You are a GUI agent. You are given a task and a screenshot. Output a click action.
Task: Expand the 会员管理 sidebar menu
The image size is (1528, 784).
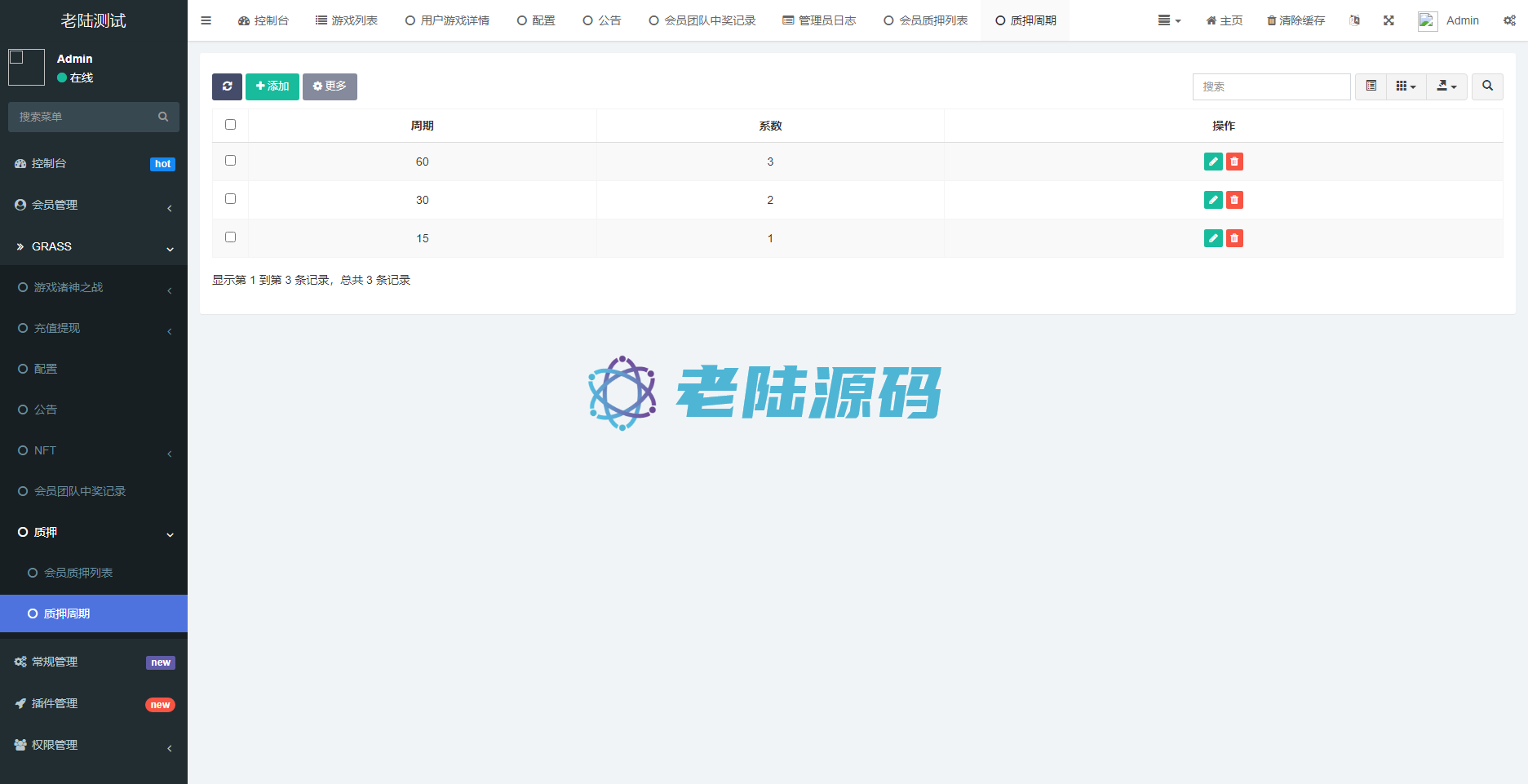94,205
